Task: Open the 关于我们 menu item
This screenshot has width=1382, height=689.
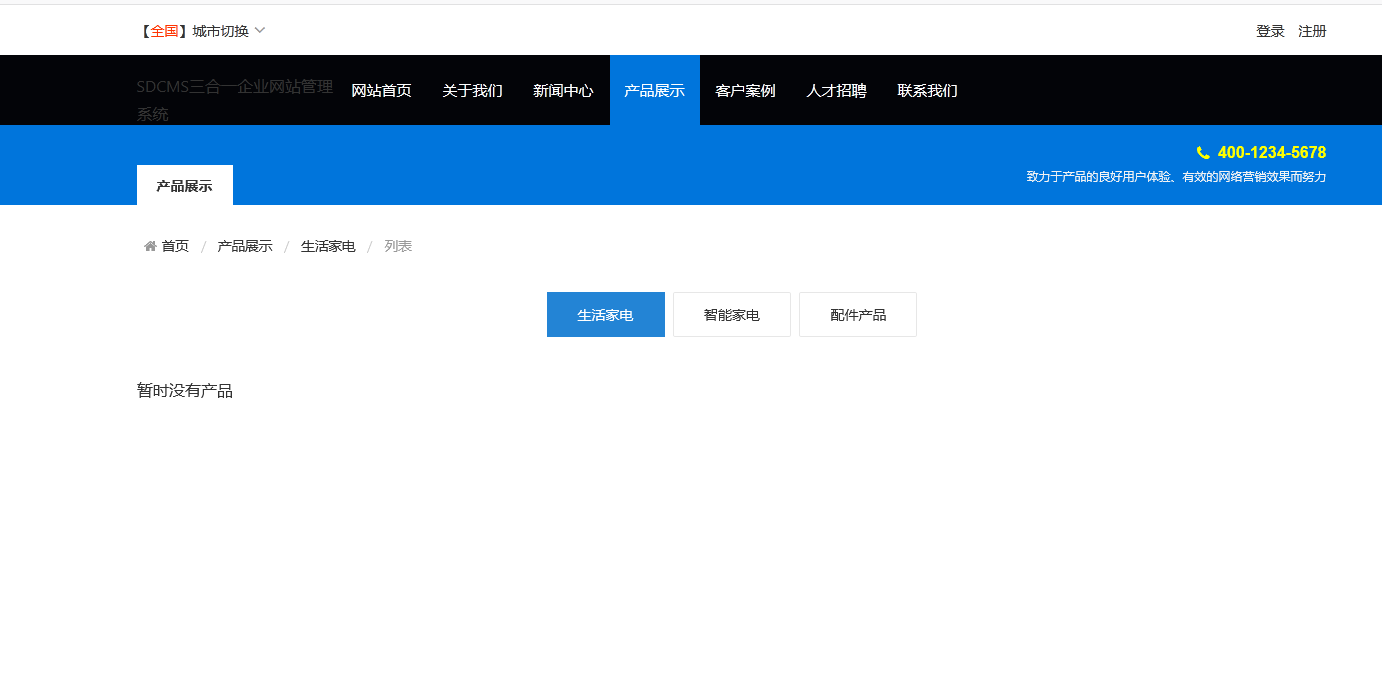Action: (x=472, y=90)
